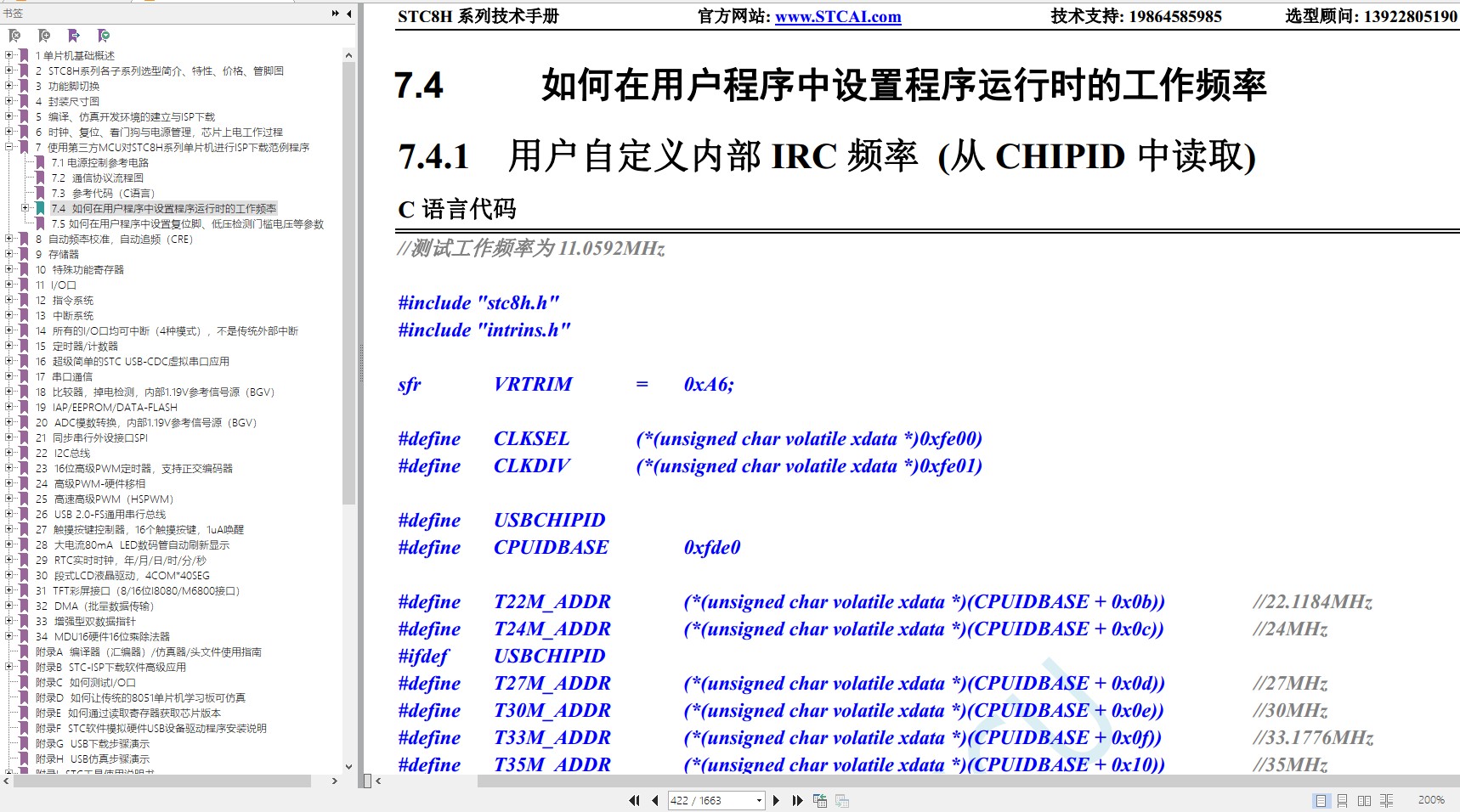
Task: Jump to the last page
Action: [x=797, y=800]
